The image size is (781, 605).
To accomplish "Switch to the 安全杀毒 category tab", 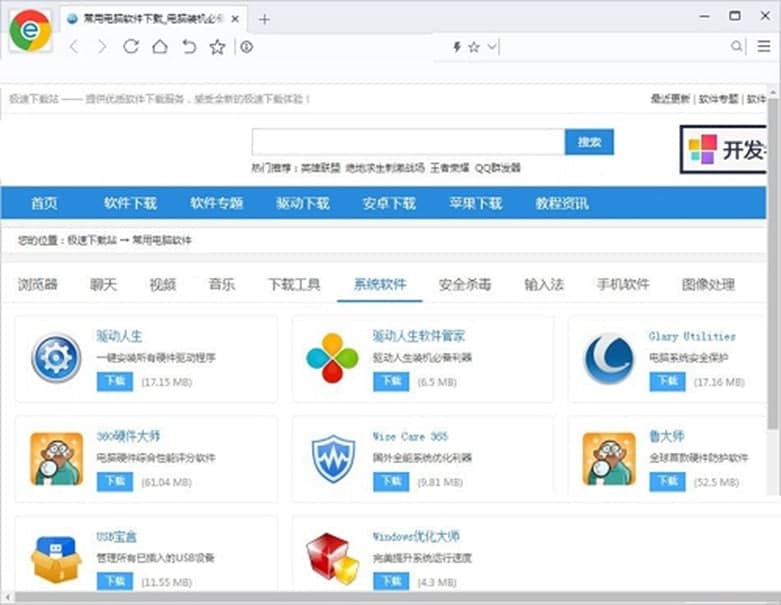I will pos(465,284).
